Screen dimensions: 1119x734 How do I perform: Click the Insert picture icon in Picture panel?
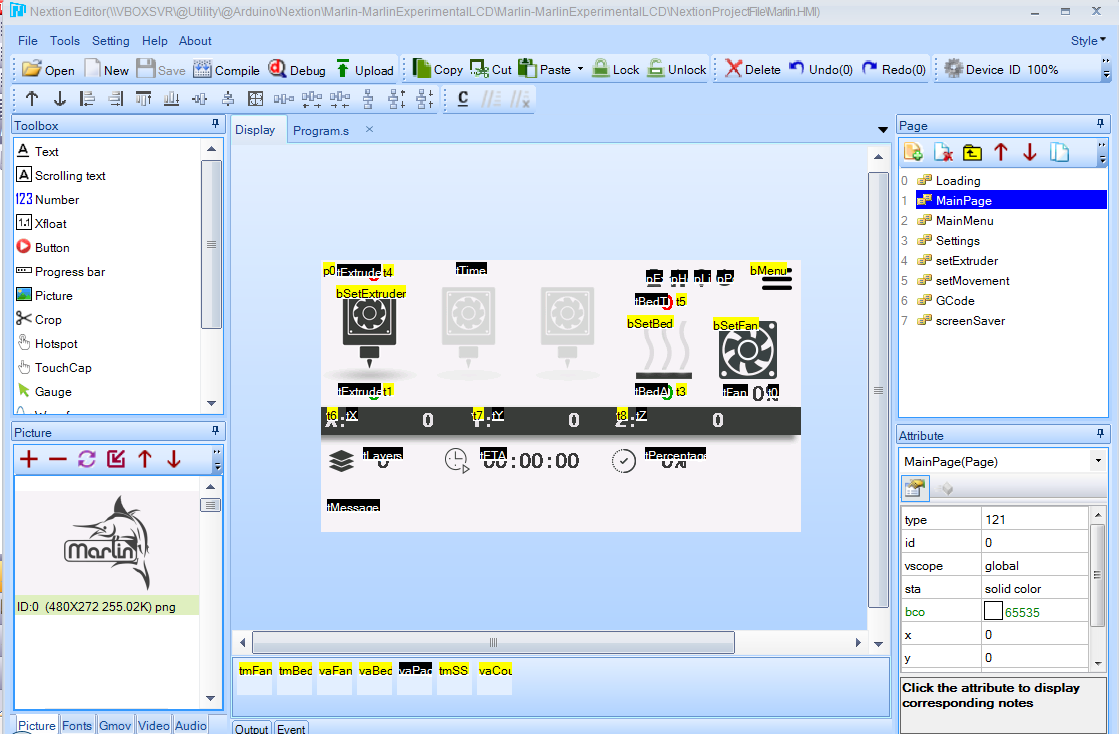click(x=116, y=459)
